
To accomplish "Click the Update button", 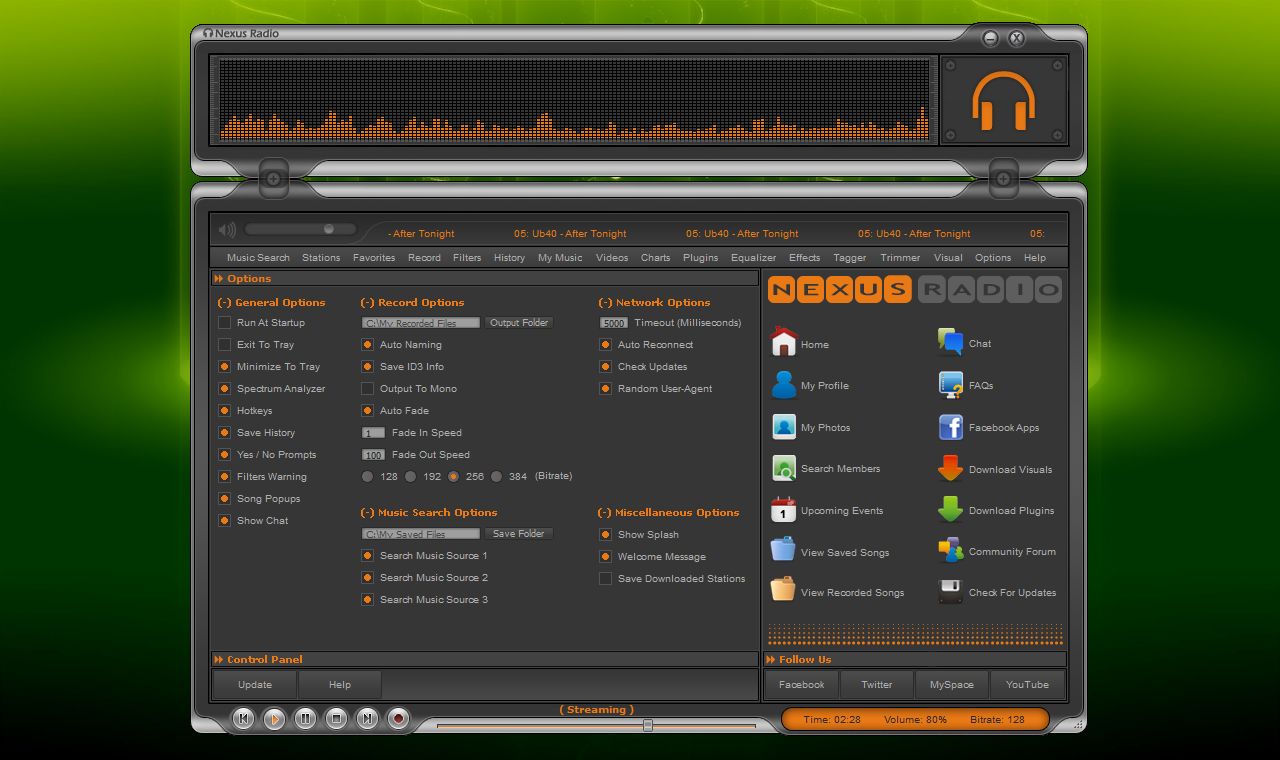I will [255, 685].
